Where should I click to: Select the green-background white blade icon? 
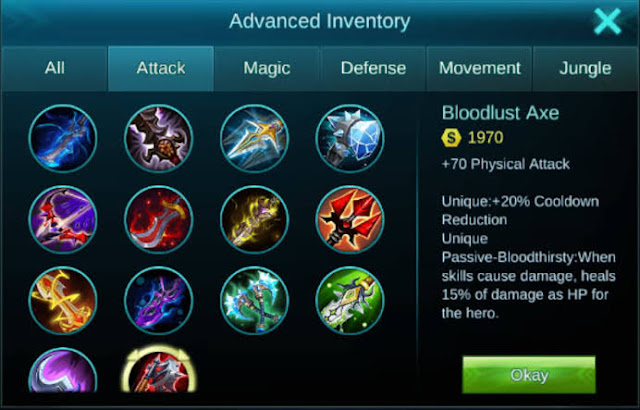[x=350, y=300]
